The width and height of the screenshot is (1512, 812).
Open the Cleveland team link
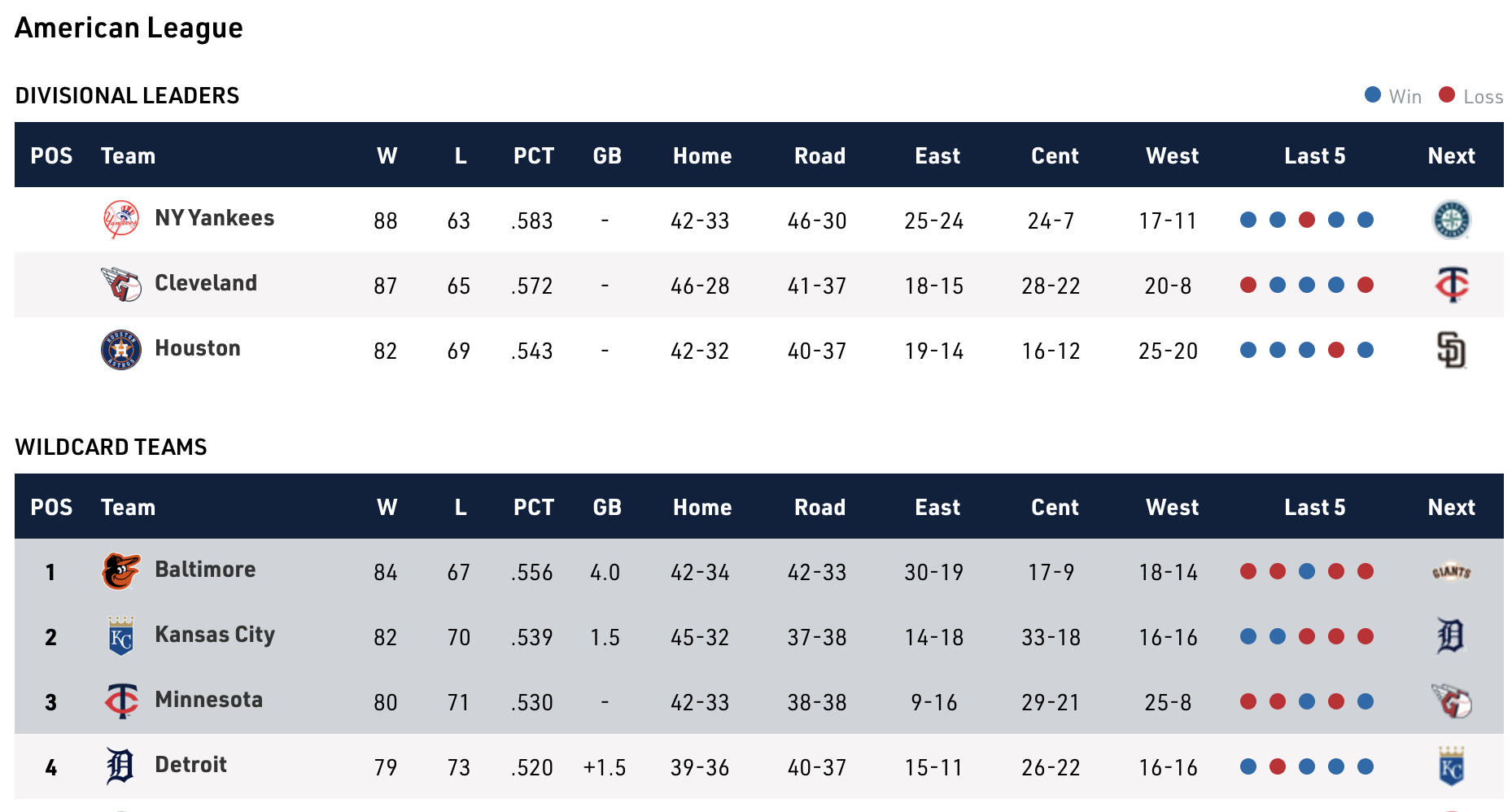(206, 283)
